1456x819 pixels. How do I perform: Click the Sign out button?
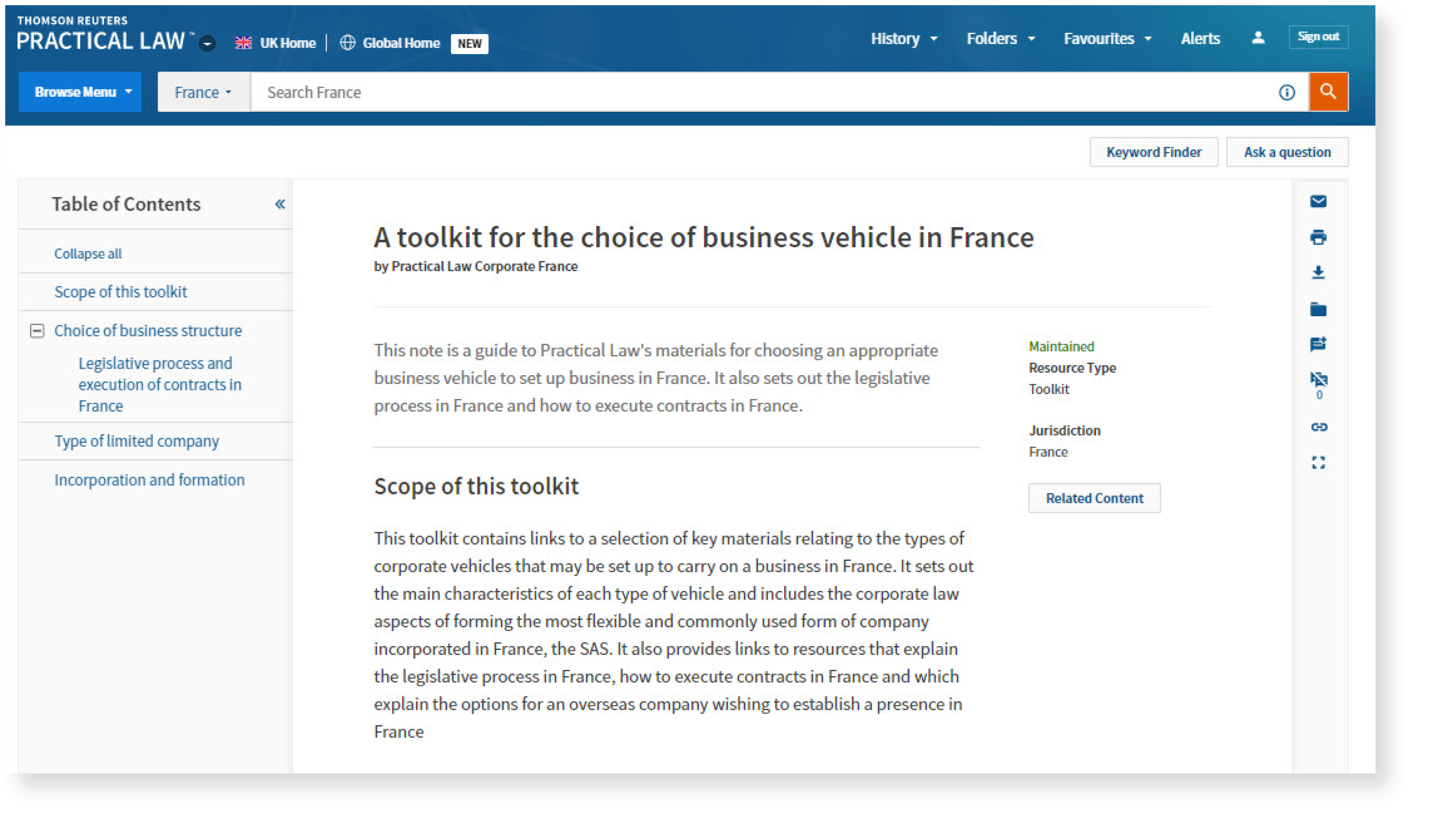pyautogui.click(x=1318, y=37)
